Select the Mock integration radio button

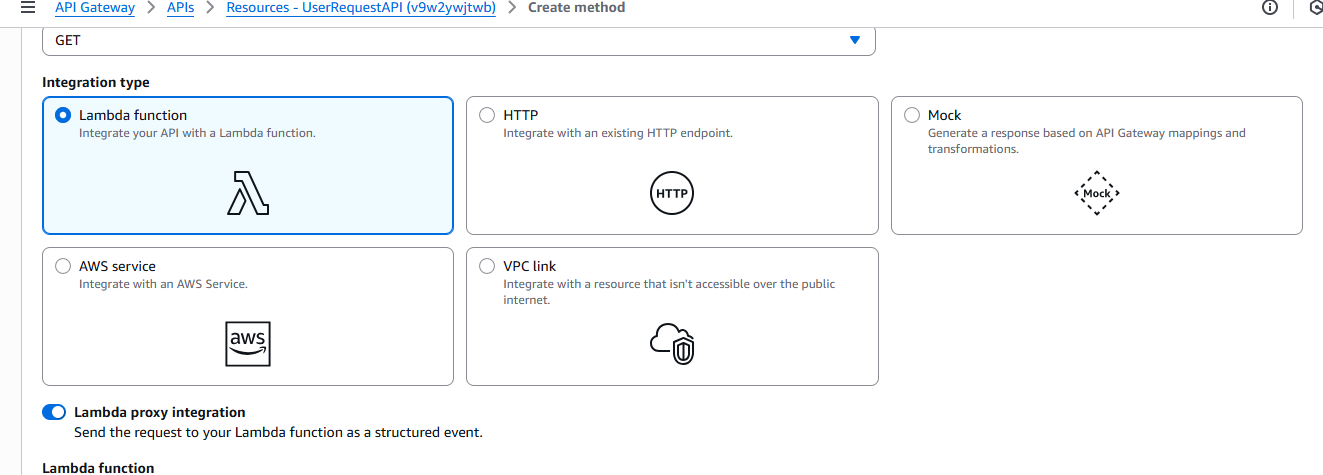point(912,115)
